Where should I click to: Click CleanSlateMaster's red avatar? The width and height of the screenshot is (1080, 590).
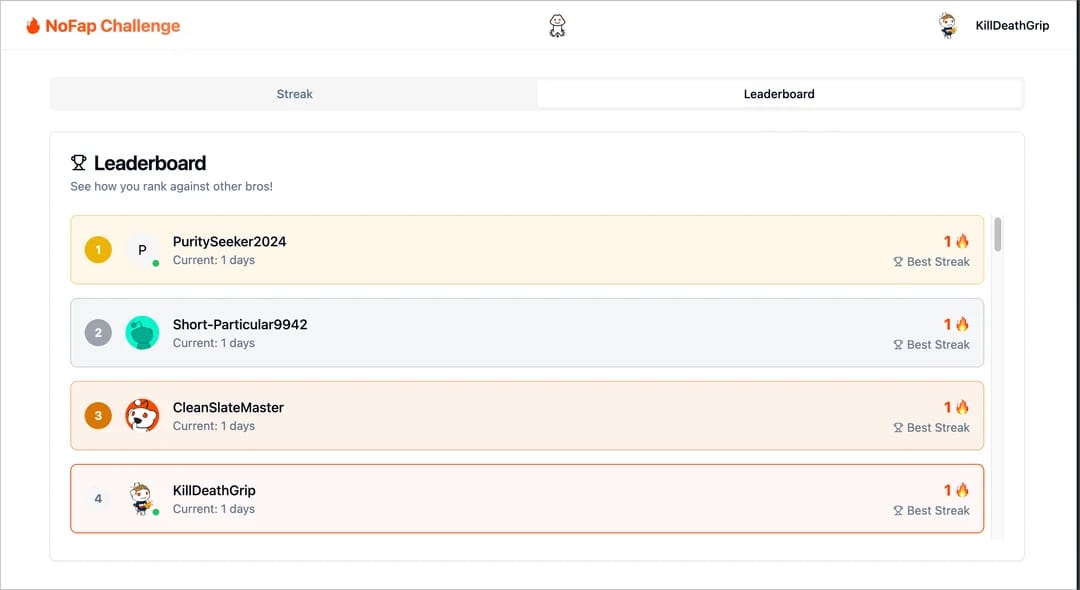tap(143, 416)
